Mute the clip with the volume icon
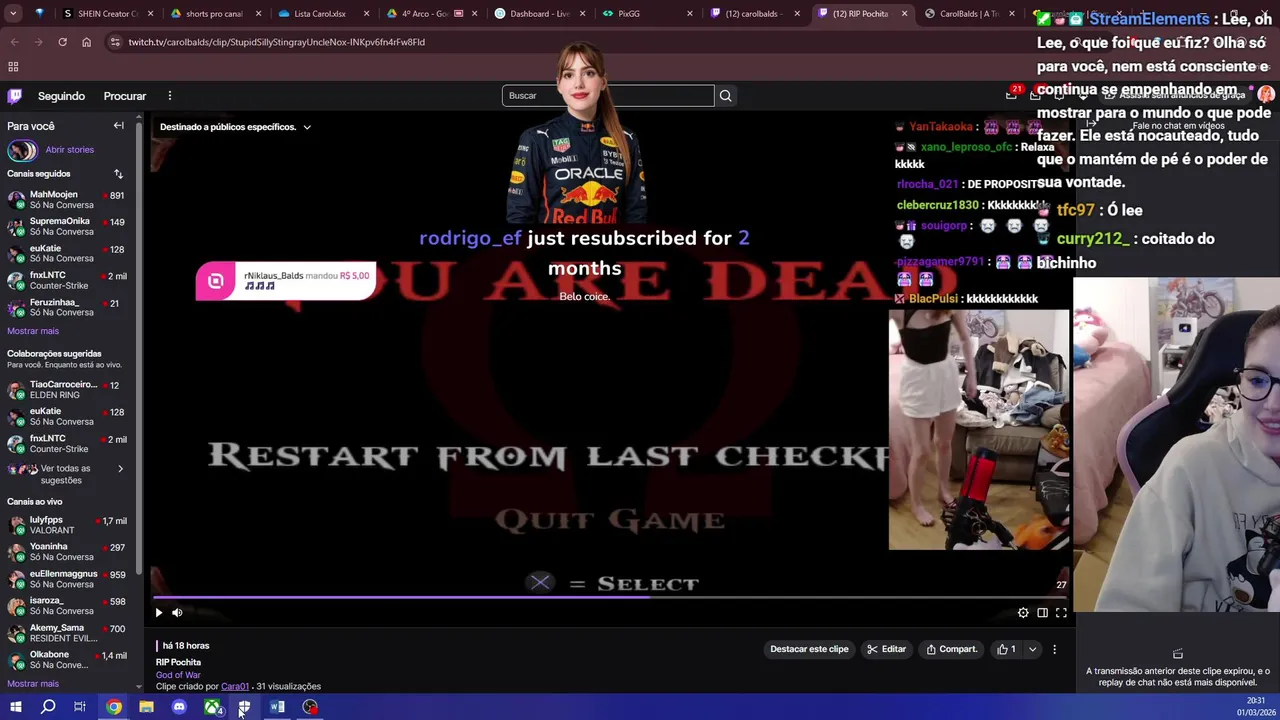 tap(177, 613)
